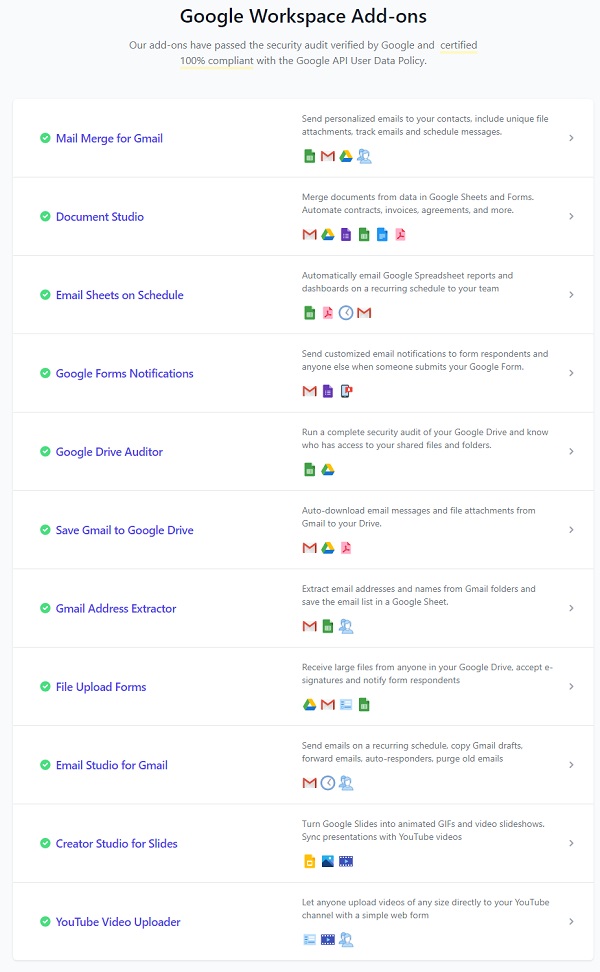Click the chevron on the YouTube Video Uploader row
Viewport: 600px width, 972px height.
(571, 921)
